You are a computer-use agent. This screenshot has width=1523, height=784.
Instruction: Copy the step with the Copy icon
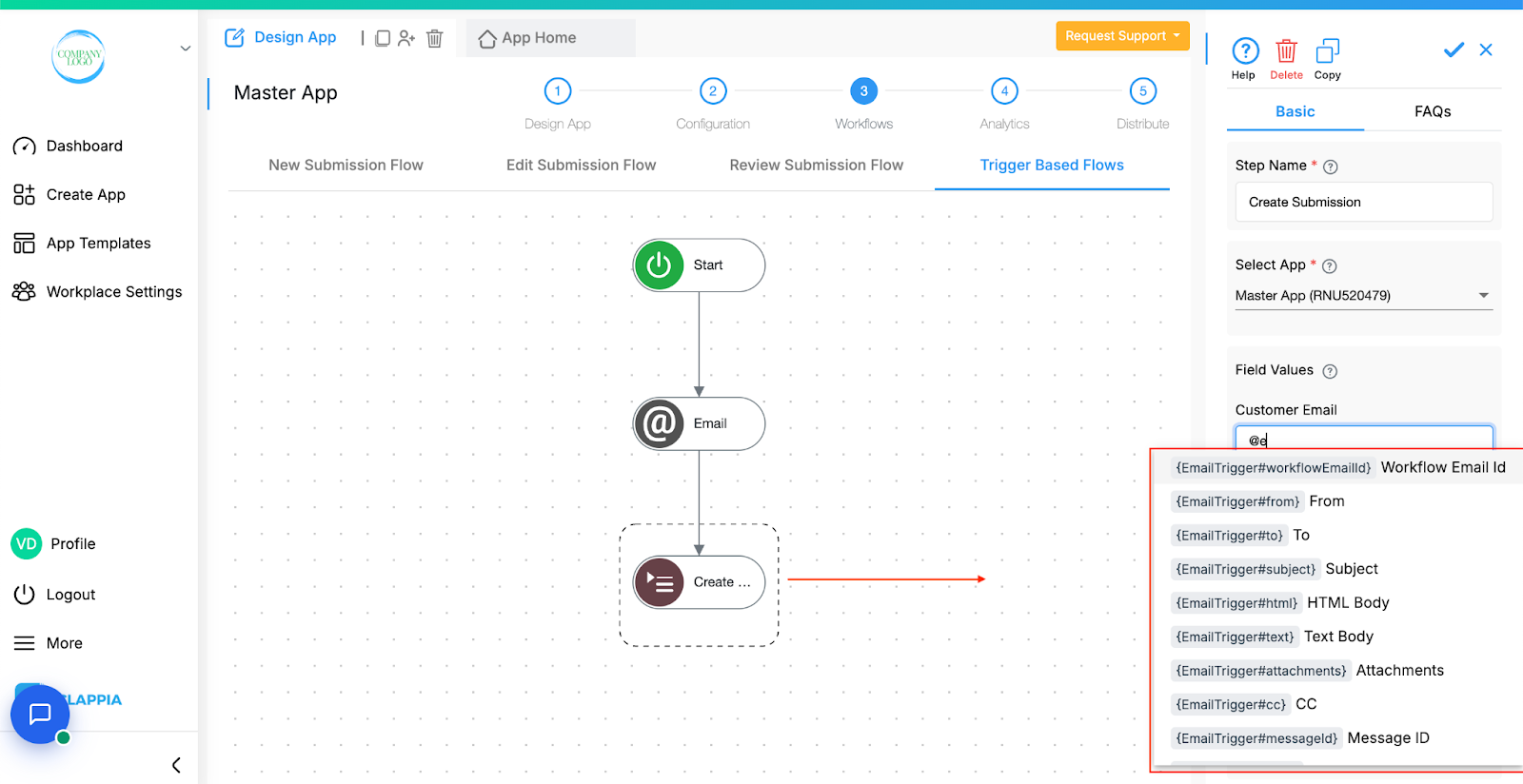(1327, 59)
